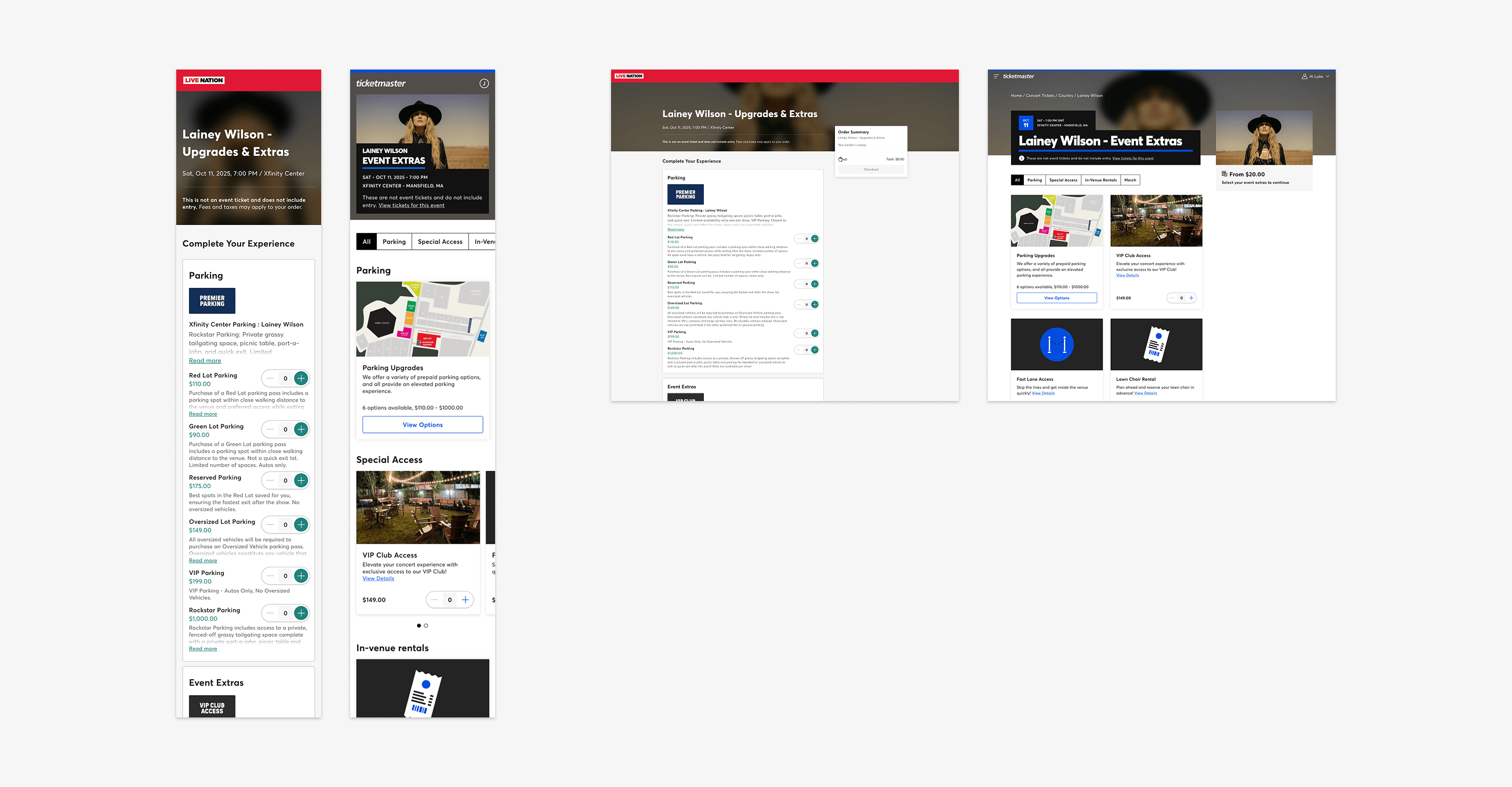Open the J account avatar in Ticketmaster mobile

(x=484, y=83)
